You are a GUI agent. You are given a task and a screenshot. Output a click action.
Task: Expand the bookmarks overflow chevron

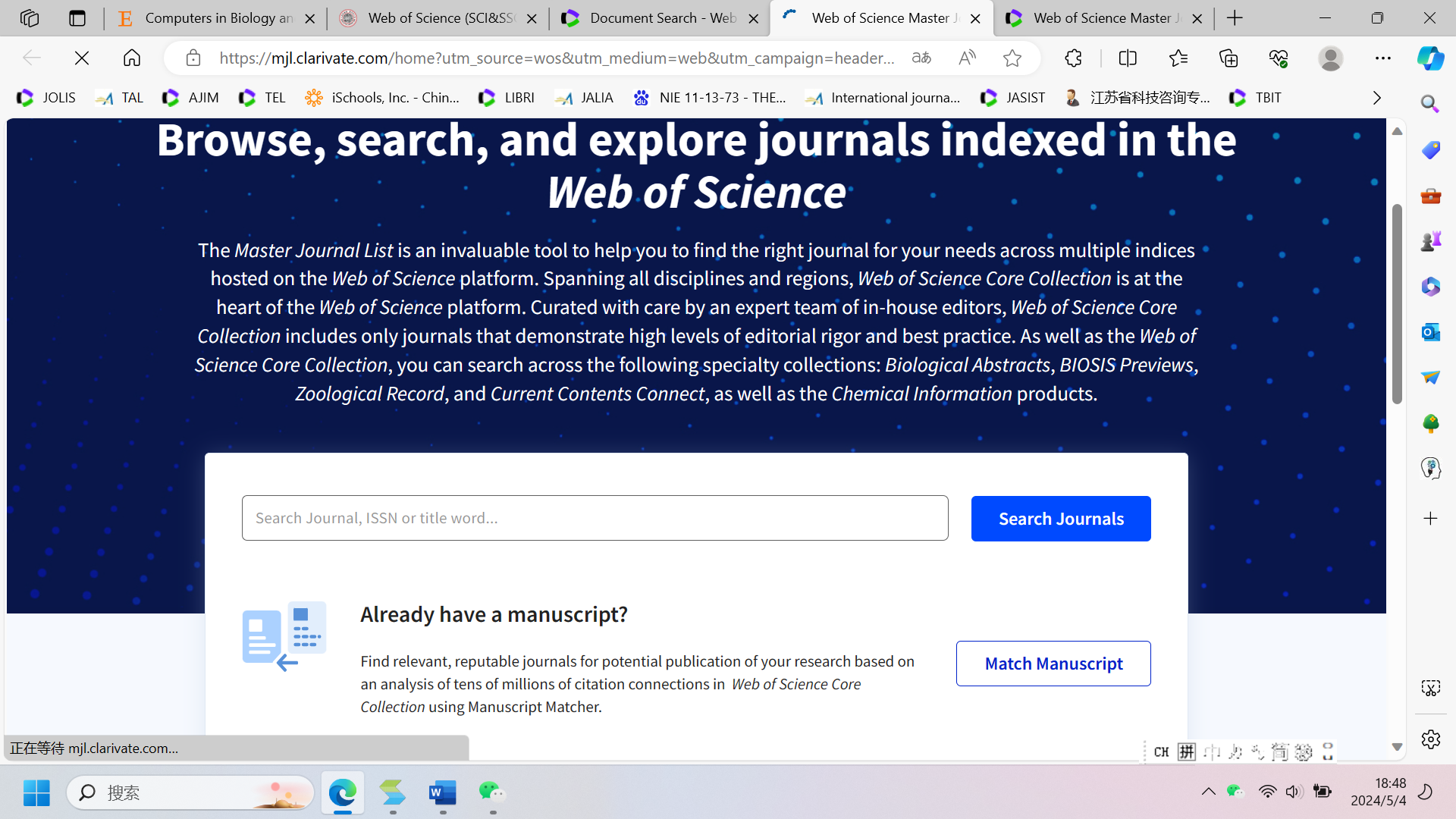(x=1377, y=98)
